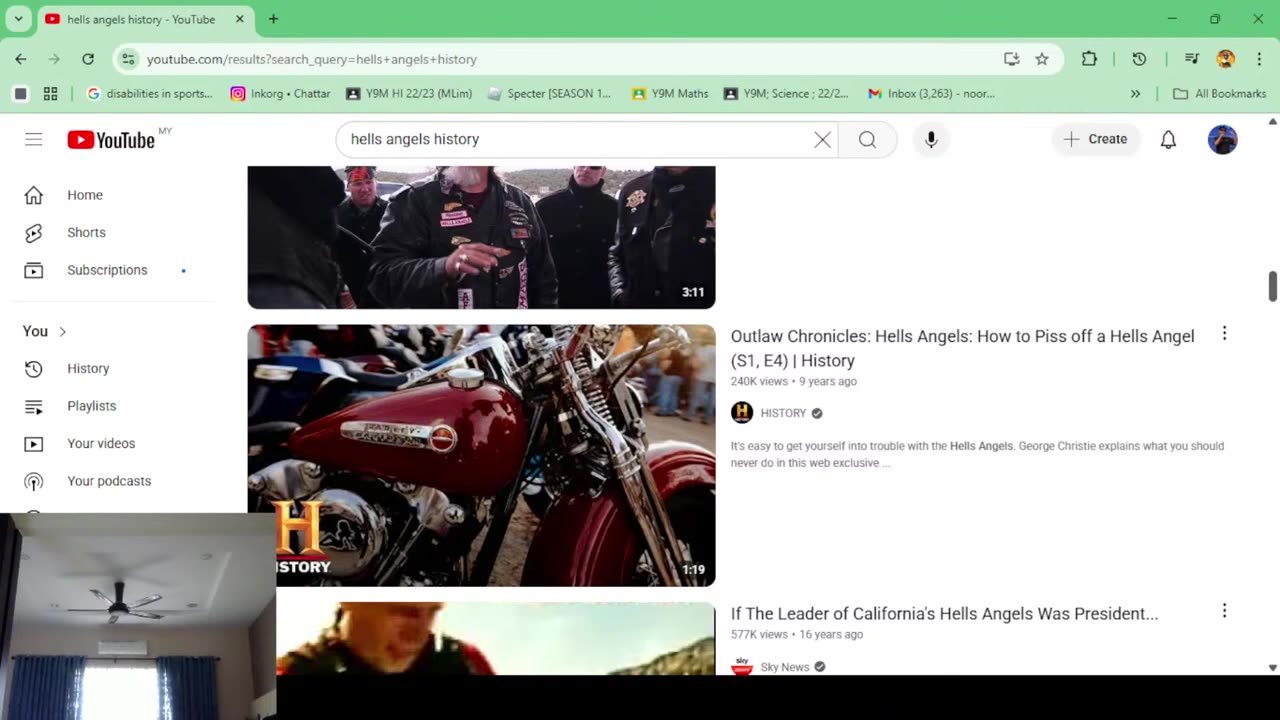Open the Y9M Science bookmark
This screenshot has height=720, width=1280.
[x=786, y=94]
